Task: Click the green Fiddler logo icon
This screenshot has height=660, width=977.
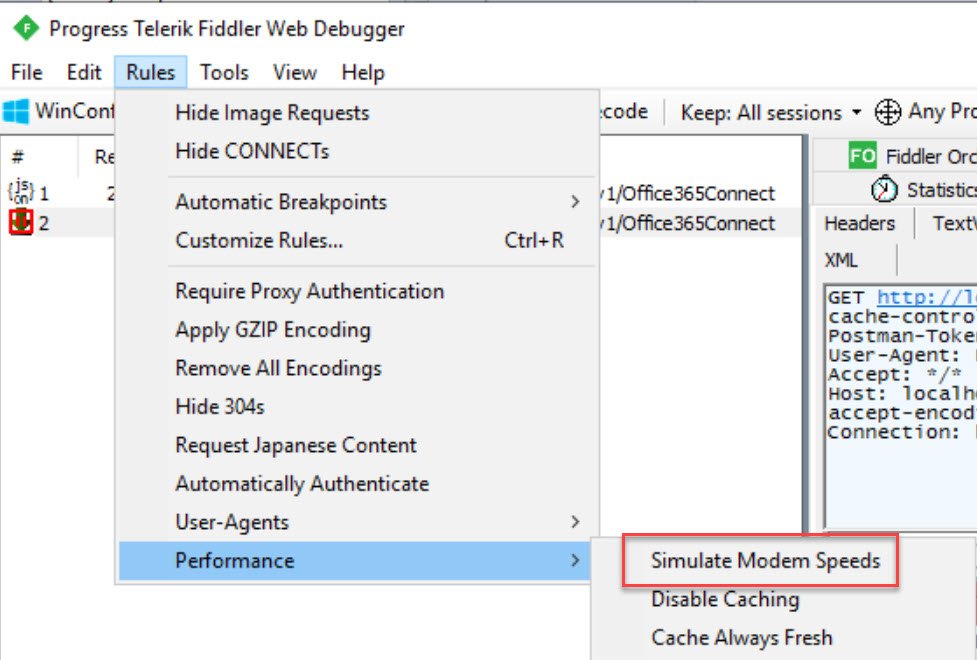Action: coord(25,29)
